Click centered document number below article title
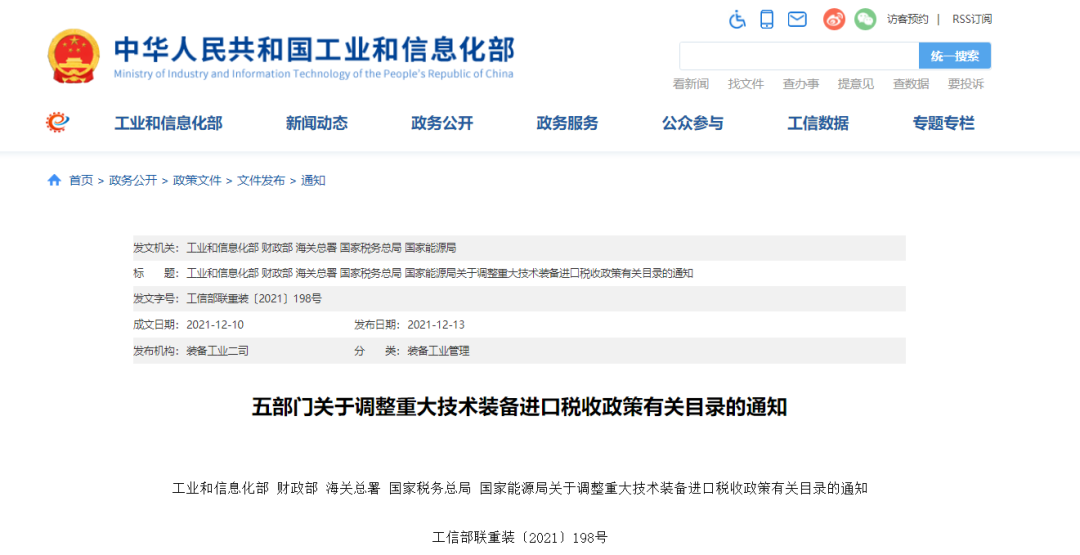This screenshot has height=555, width=1080. (519, 537)
